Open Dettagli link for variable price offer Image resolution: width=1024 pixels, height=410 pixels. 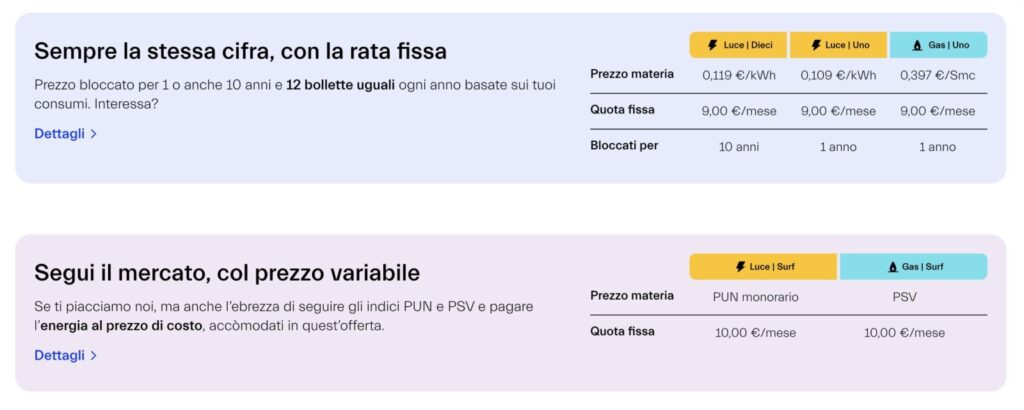[x=60, y=355]
